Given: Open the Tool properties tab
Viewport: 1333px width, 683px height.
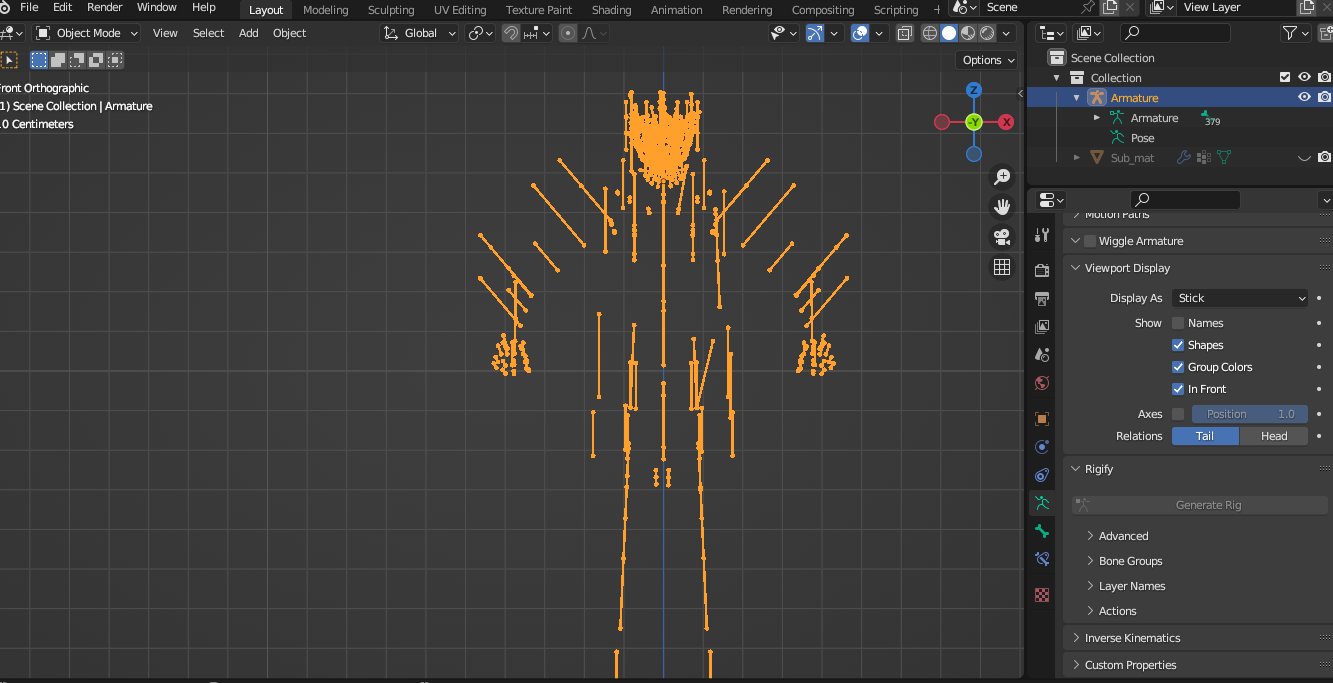Looking at the screenshot, I should tap(1042, 235).
